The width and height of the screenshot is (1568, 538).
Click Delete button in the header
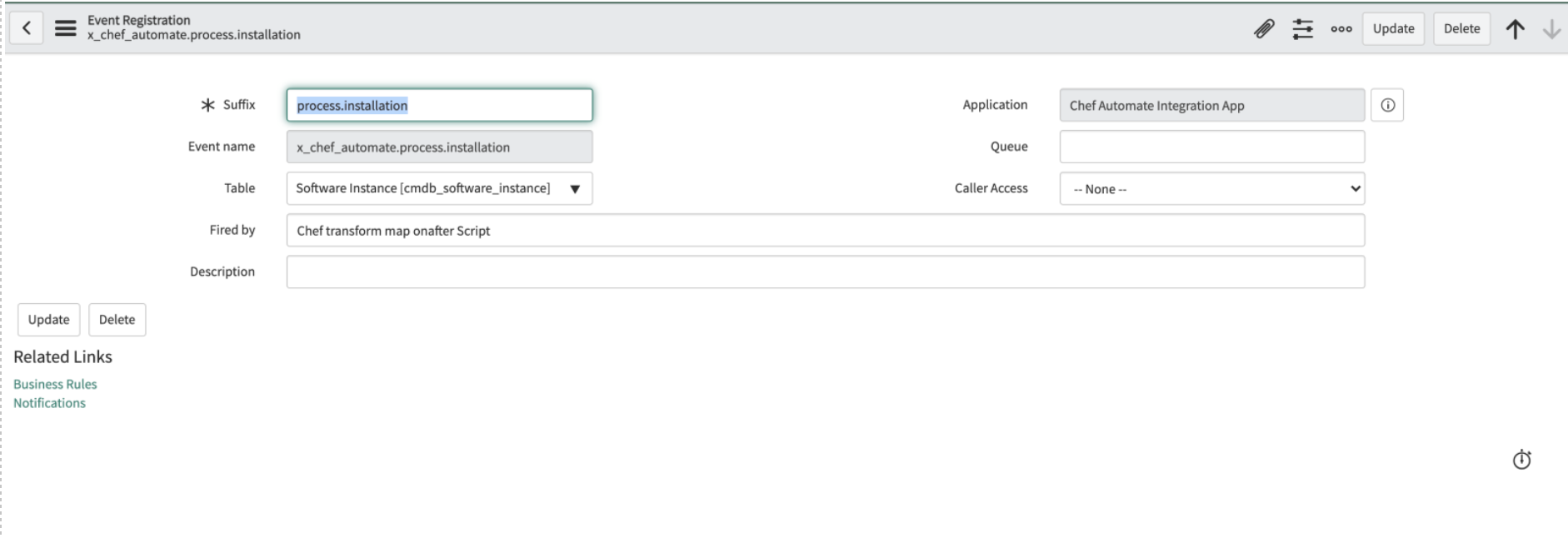click(x=1461, y=28)
